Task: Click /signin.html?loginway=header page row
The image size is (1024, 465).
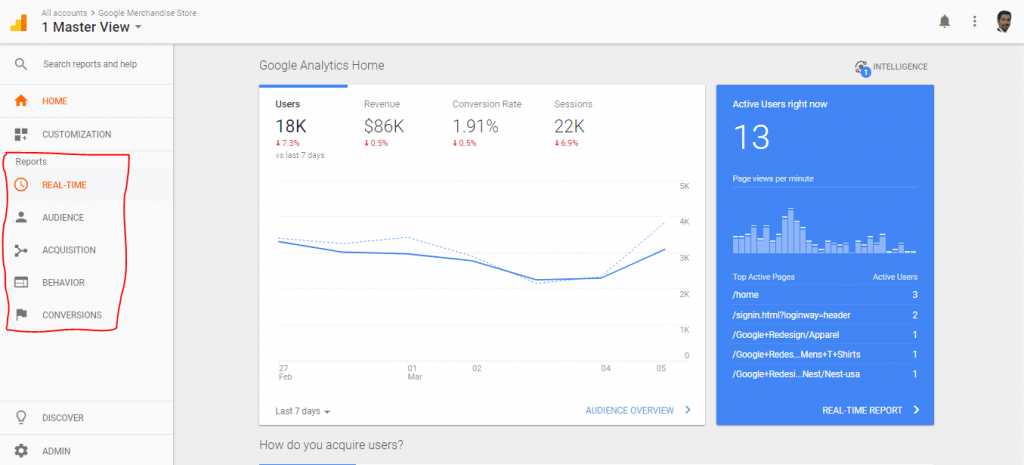Action: coord(825,315)
